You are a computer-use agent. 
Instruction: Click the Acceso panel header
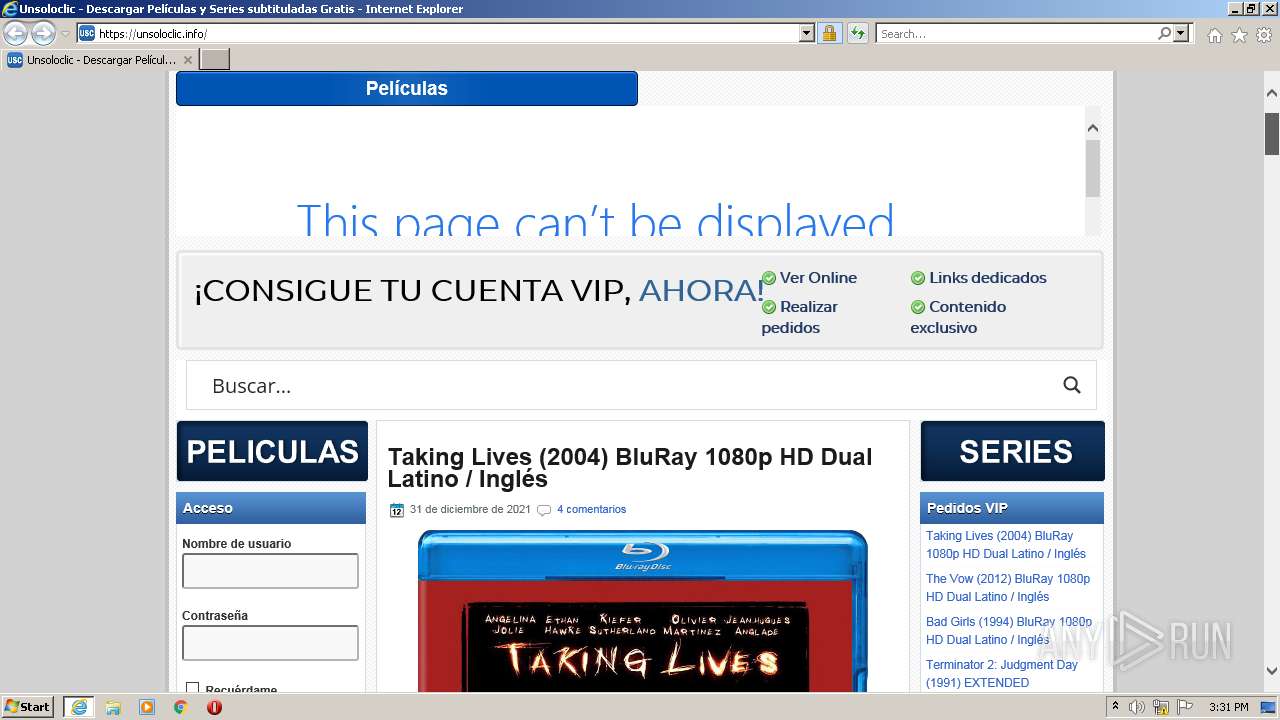coord(271,508)
